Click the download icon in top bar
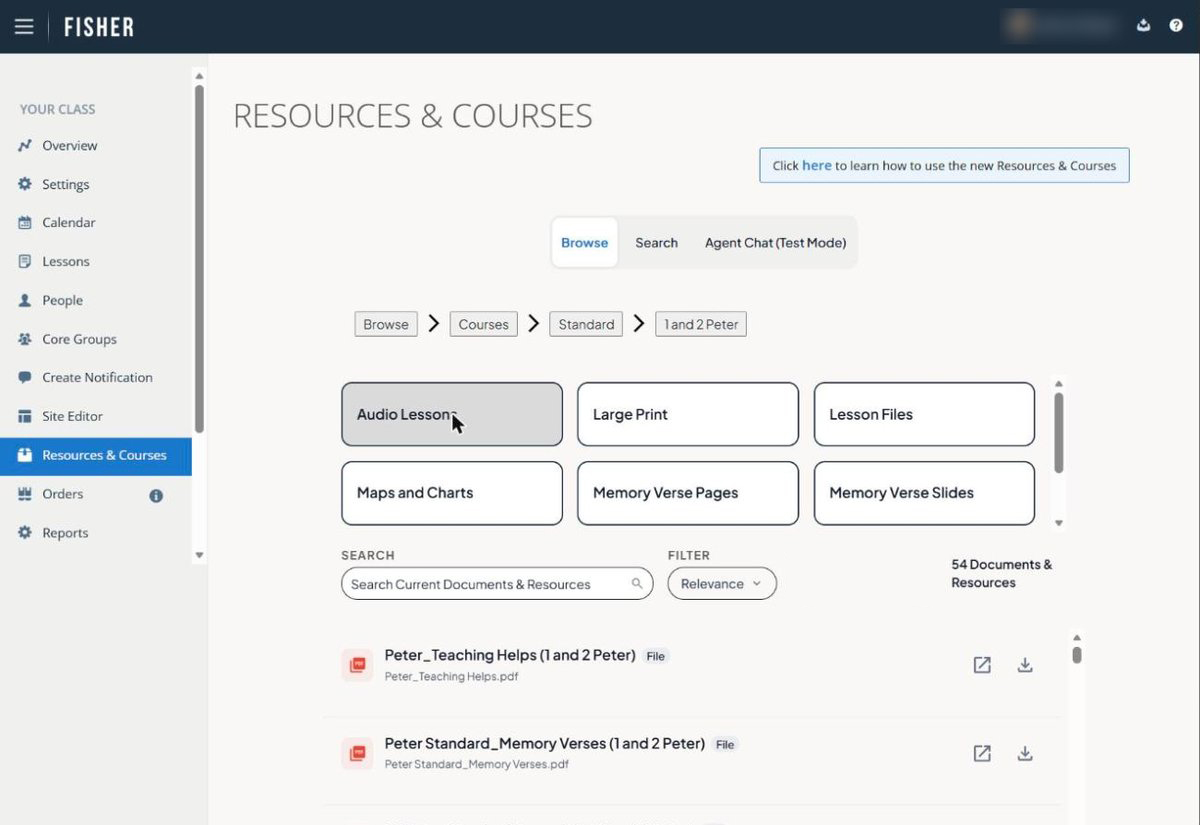The width and height of the screenshot is (1200, 825). [x=1143, y=26]
